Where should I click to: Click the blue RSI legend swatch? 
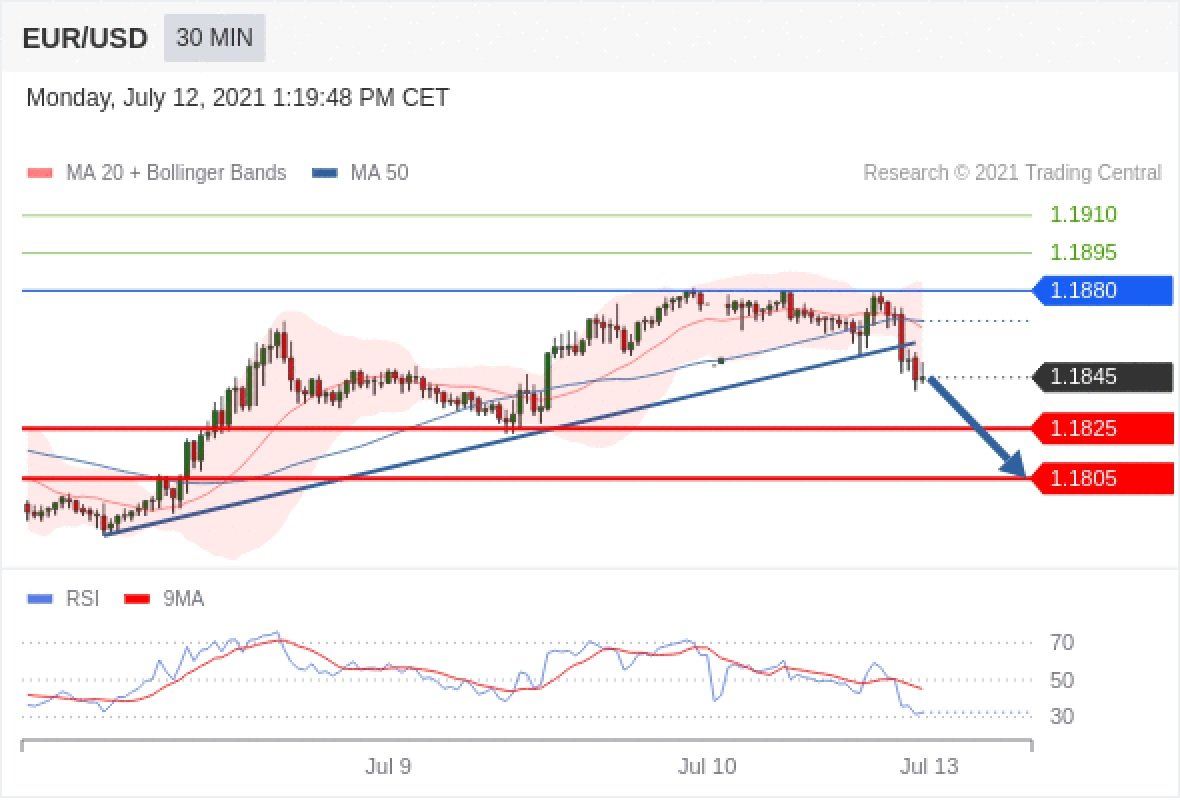coord(40,599)
